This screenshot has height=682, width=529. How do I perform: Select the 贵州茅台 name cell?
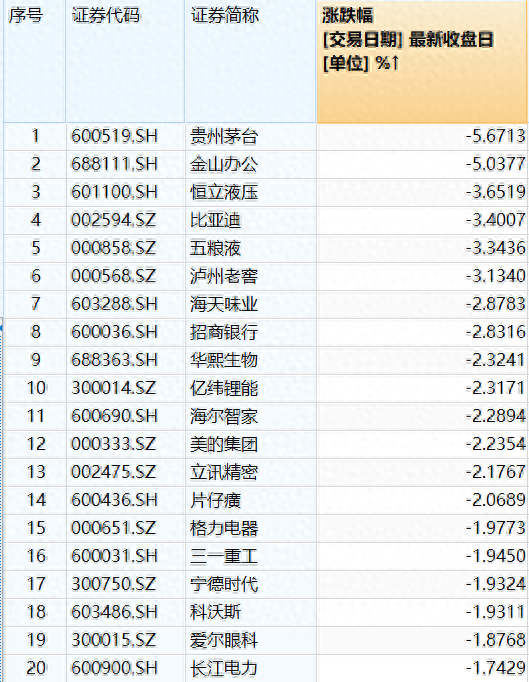pyautogui.click(x=251, y=137)
